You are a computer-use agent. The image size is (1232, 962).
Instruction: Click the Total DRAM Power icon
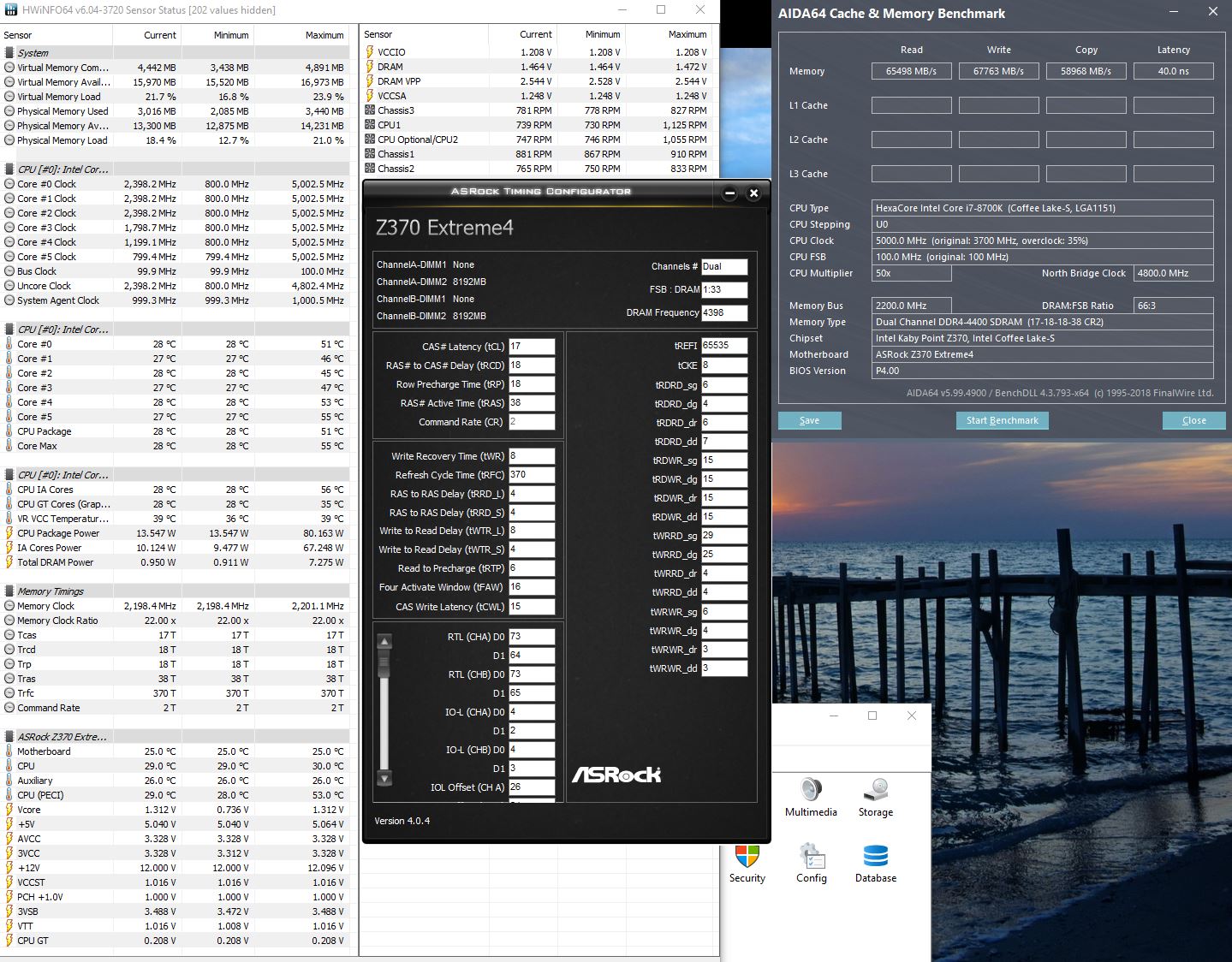coord(9,562)
